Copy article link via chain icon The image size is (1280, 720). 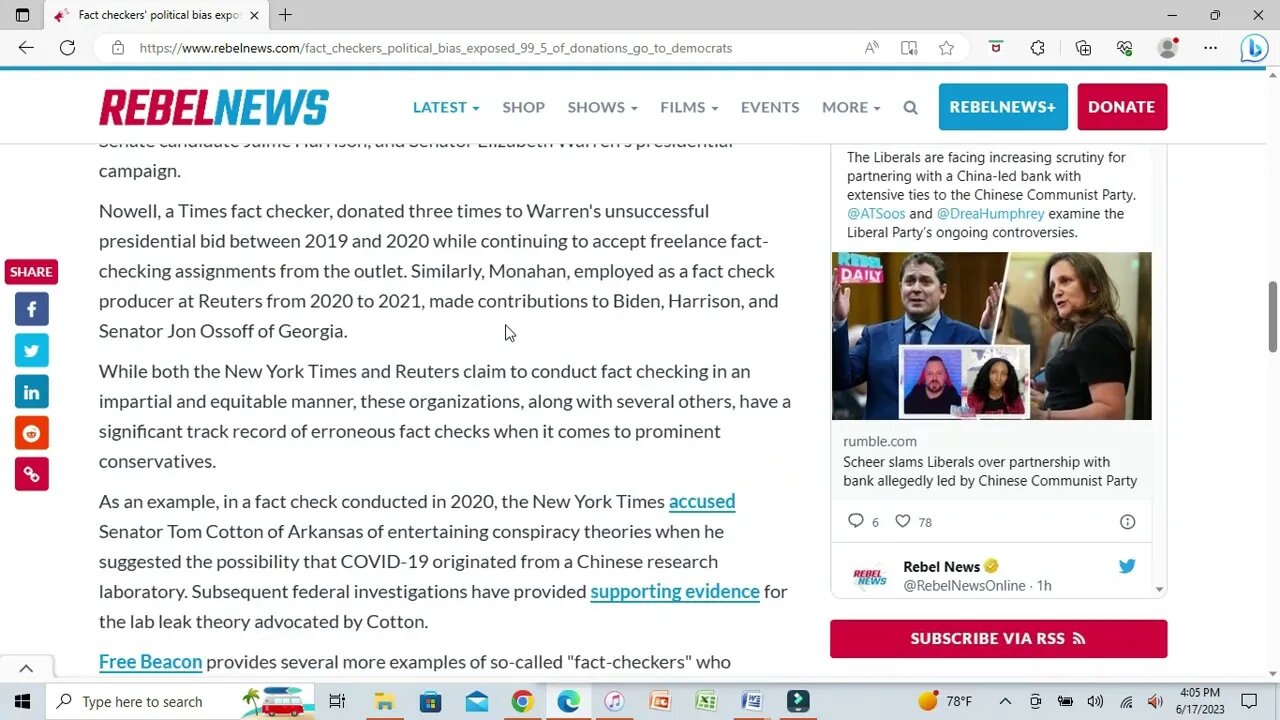31,474
